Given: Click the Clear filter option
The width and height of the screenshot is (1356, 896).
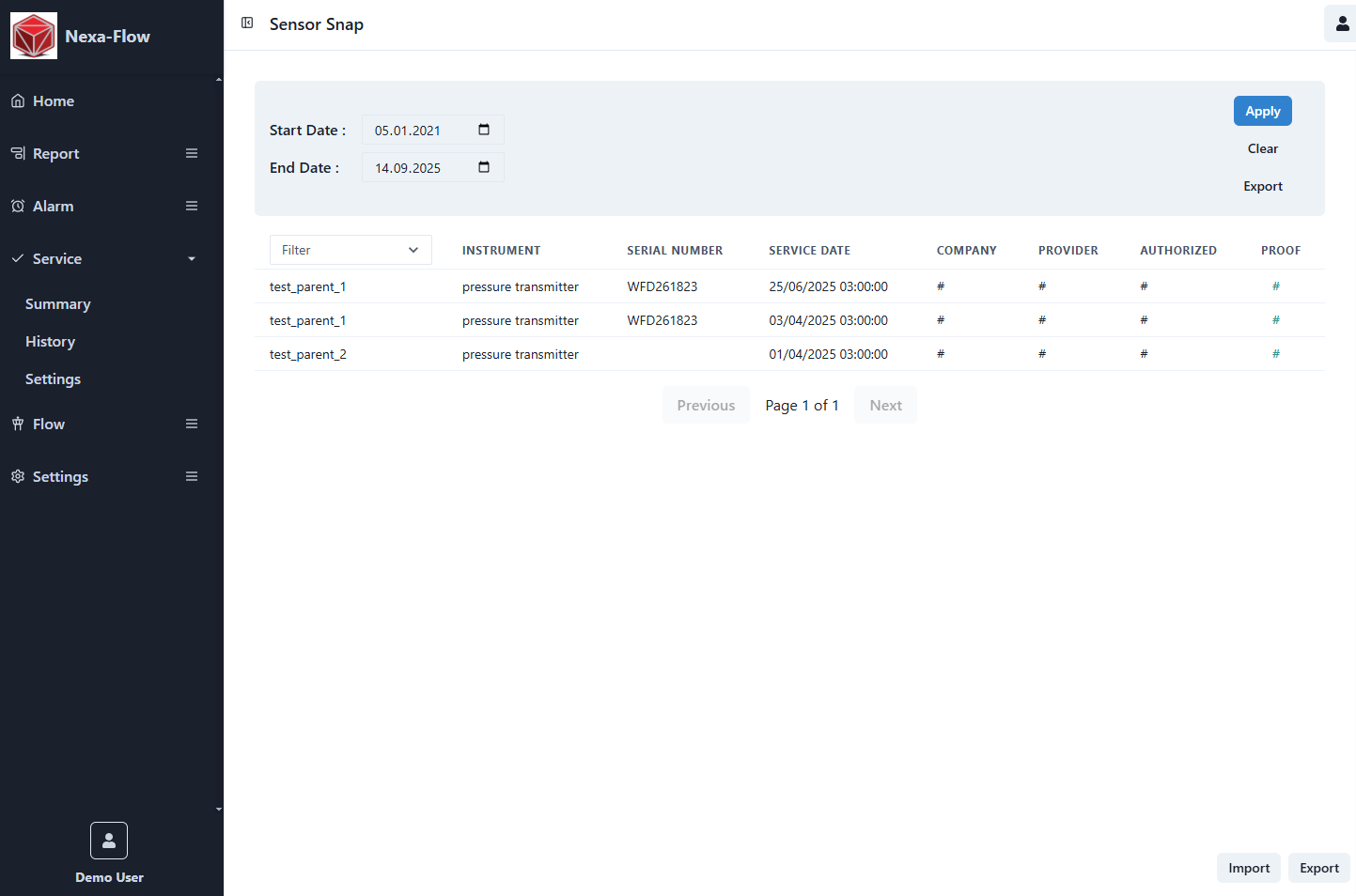Looking at the screenshot, I should click(1262, 147).
